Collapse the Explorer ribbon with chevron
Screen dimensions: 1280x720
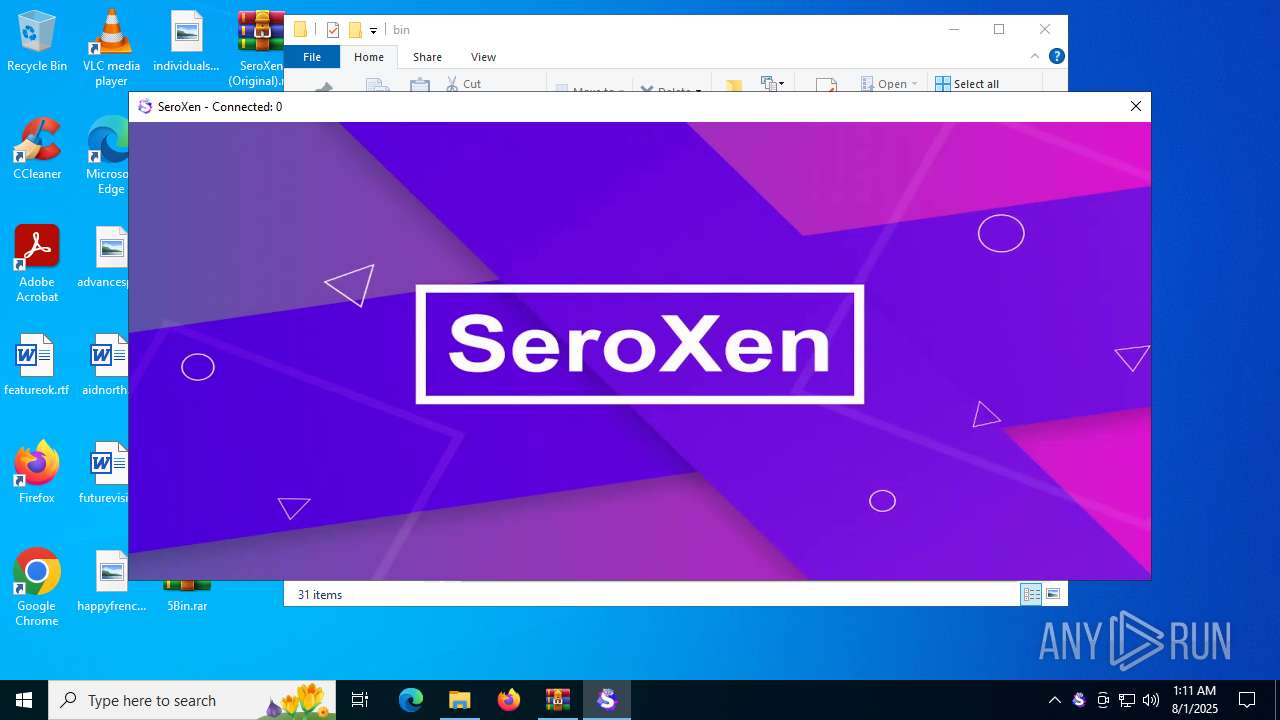tap(1036, 57)
